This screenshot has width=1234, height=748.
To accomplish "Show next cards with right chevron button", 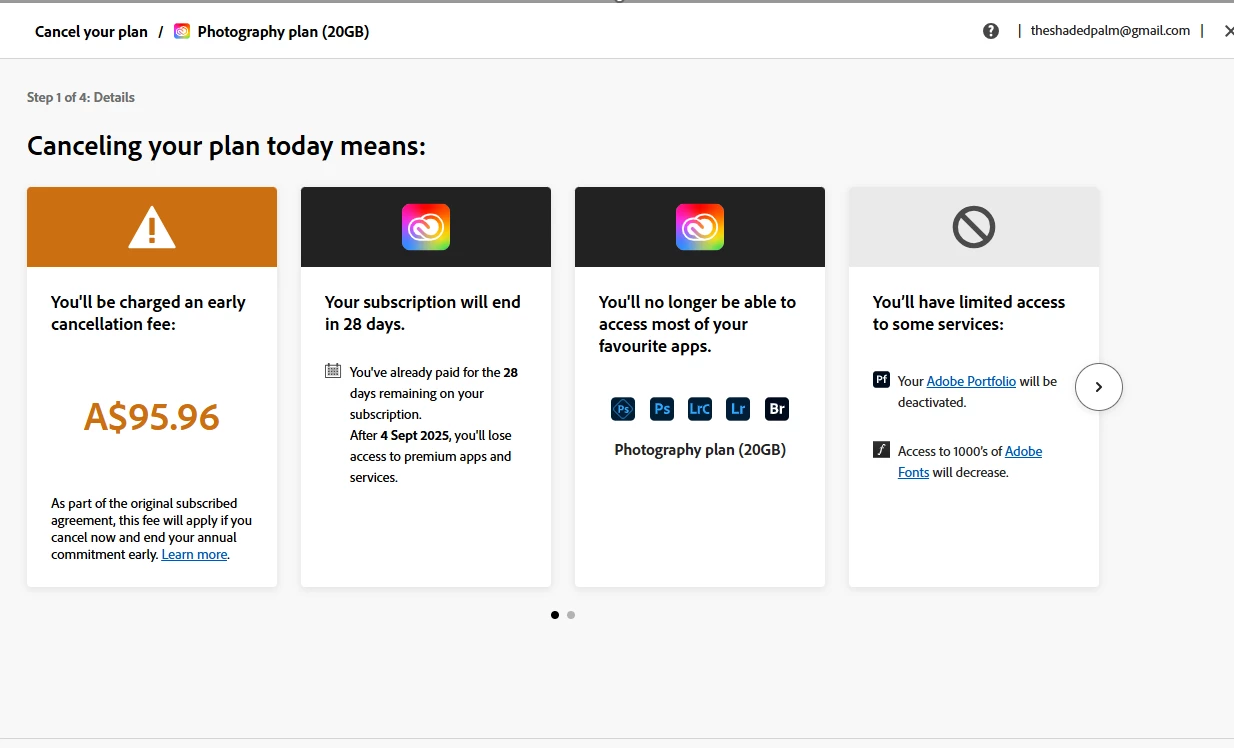I will click(1099, 387).
